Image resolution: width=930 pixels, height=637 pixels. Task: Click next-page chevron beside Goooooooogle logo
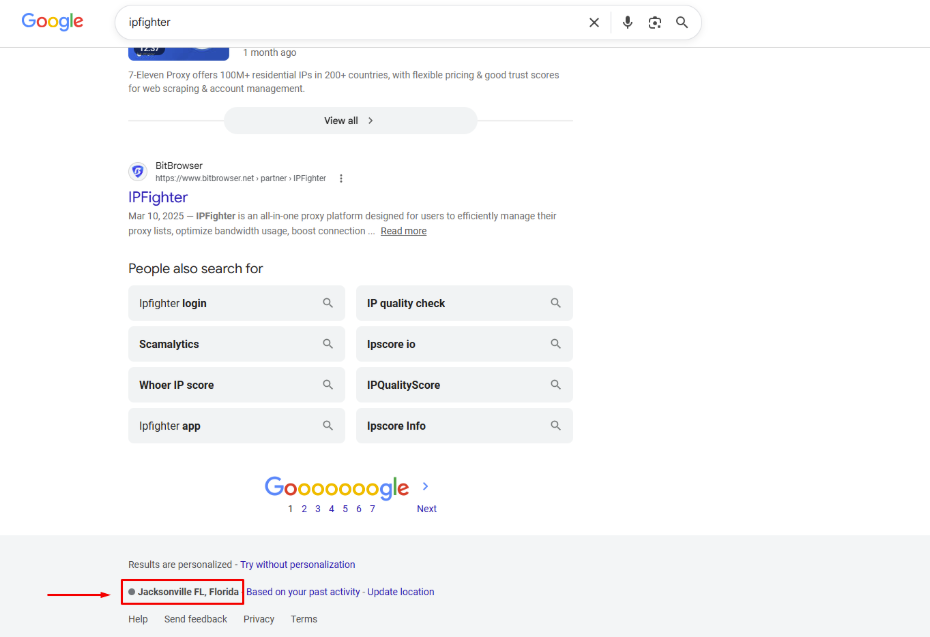pyautogui.click(x=425, y=486)
